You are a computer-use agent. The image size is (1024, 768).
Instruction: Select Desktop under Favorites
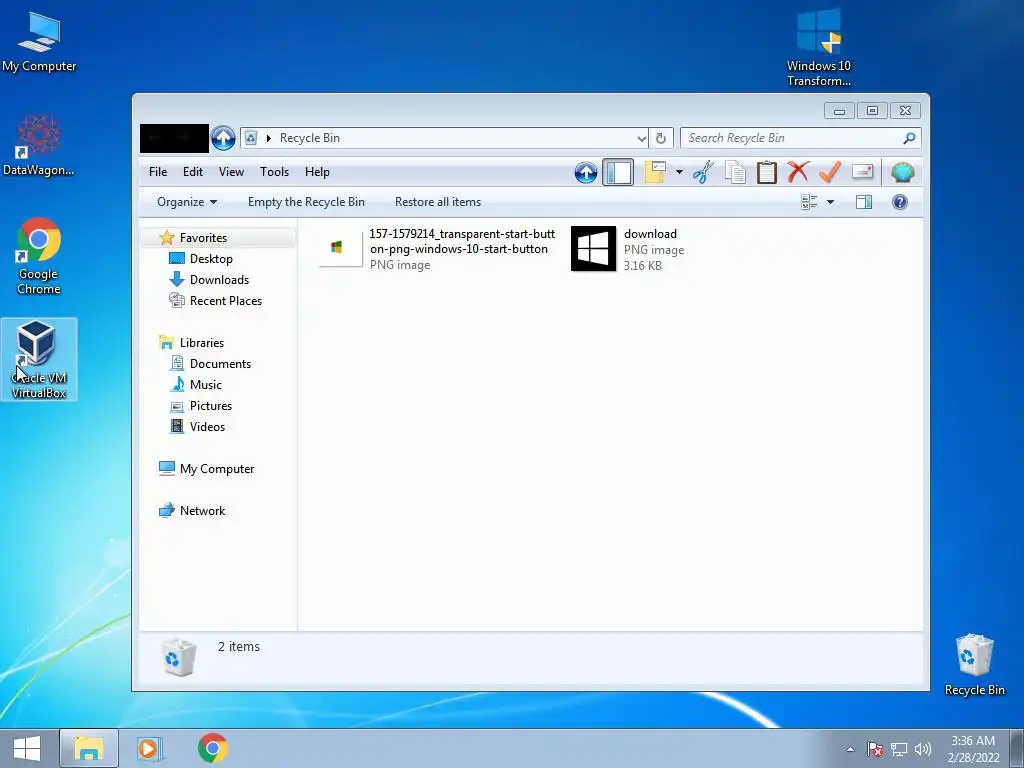coord(211,259)
